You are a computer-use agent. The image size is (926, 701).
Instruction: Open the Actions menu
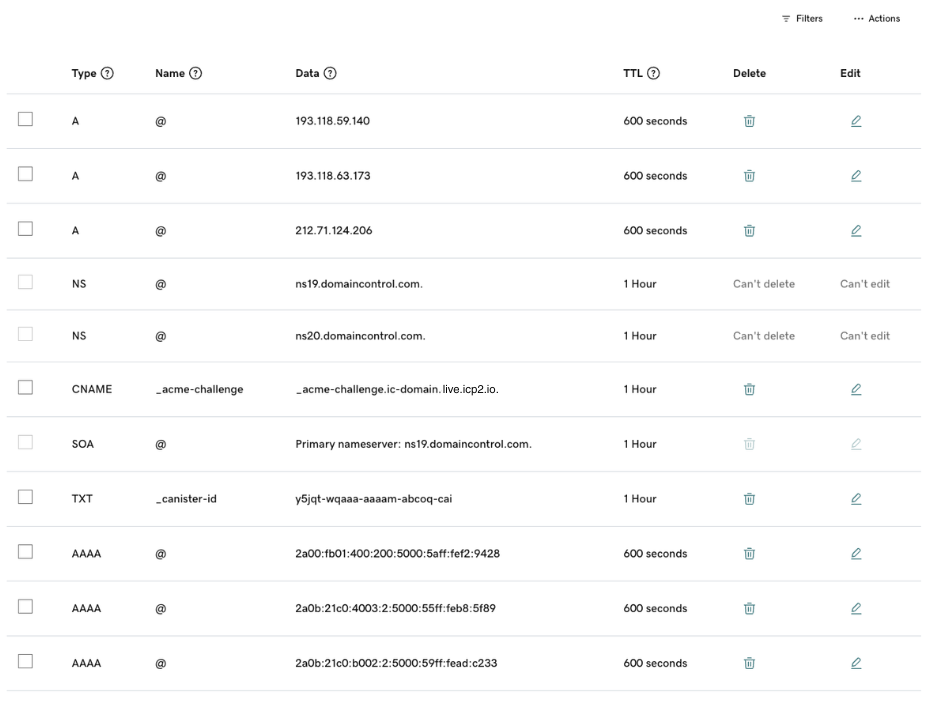[880, 17]
